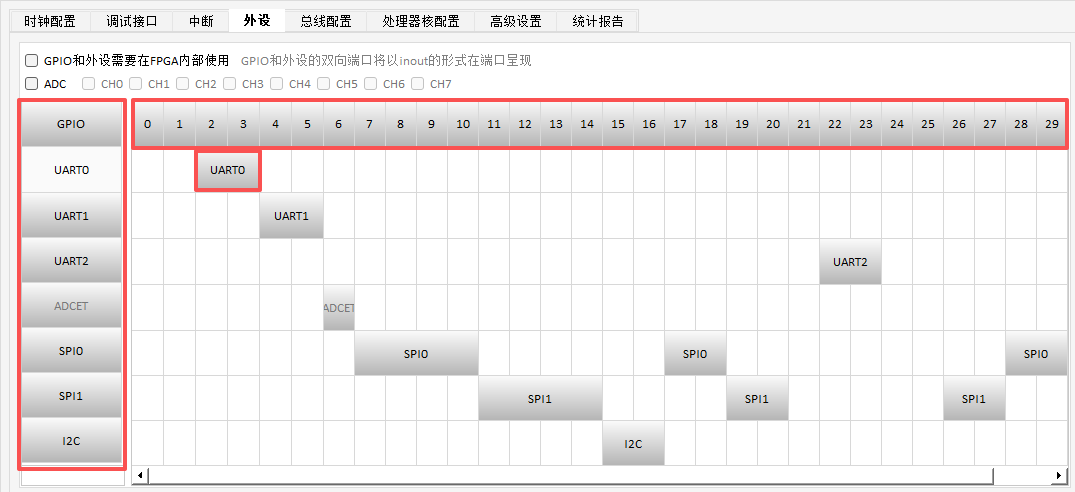Switch to the 统计报告 tab
The width and height of the screenshot is (1075, 492).
click(598, 21)
